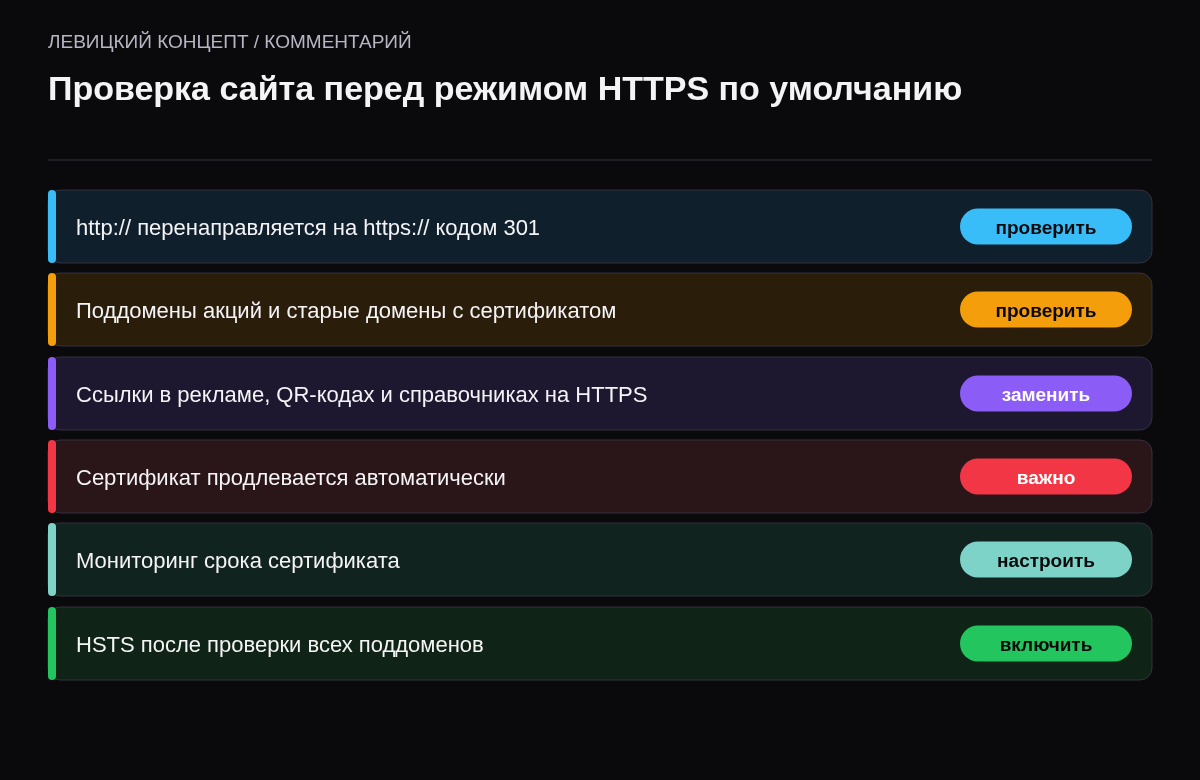Image resolution: width=1200 pixels, height=780 pixels.
Task: Click the 'проверить' badge on the http:// redirect row
Action: pos(1046,227)
